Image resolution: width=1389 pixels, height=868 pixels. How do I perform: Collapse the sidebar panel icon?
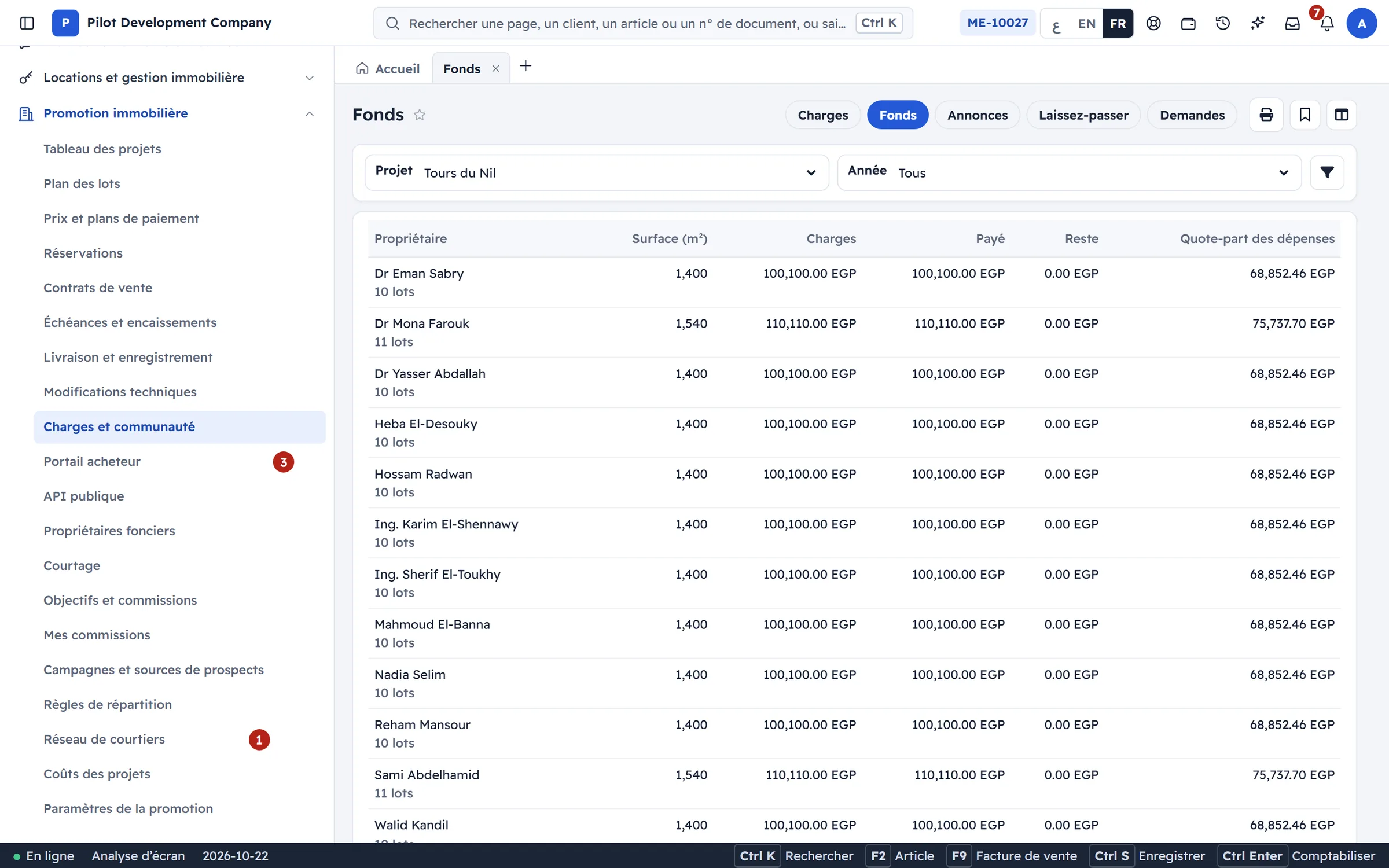(x=27, y=23)
